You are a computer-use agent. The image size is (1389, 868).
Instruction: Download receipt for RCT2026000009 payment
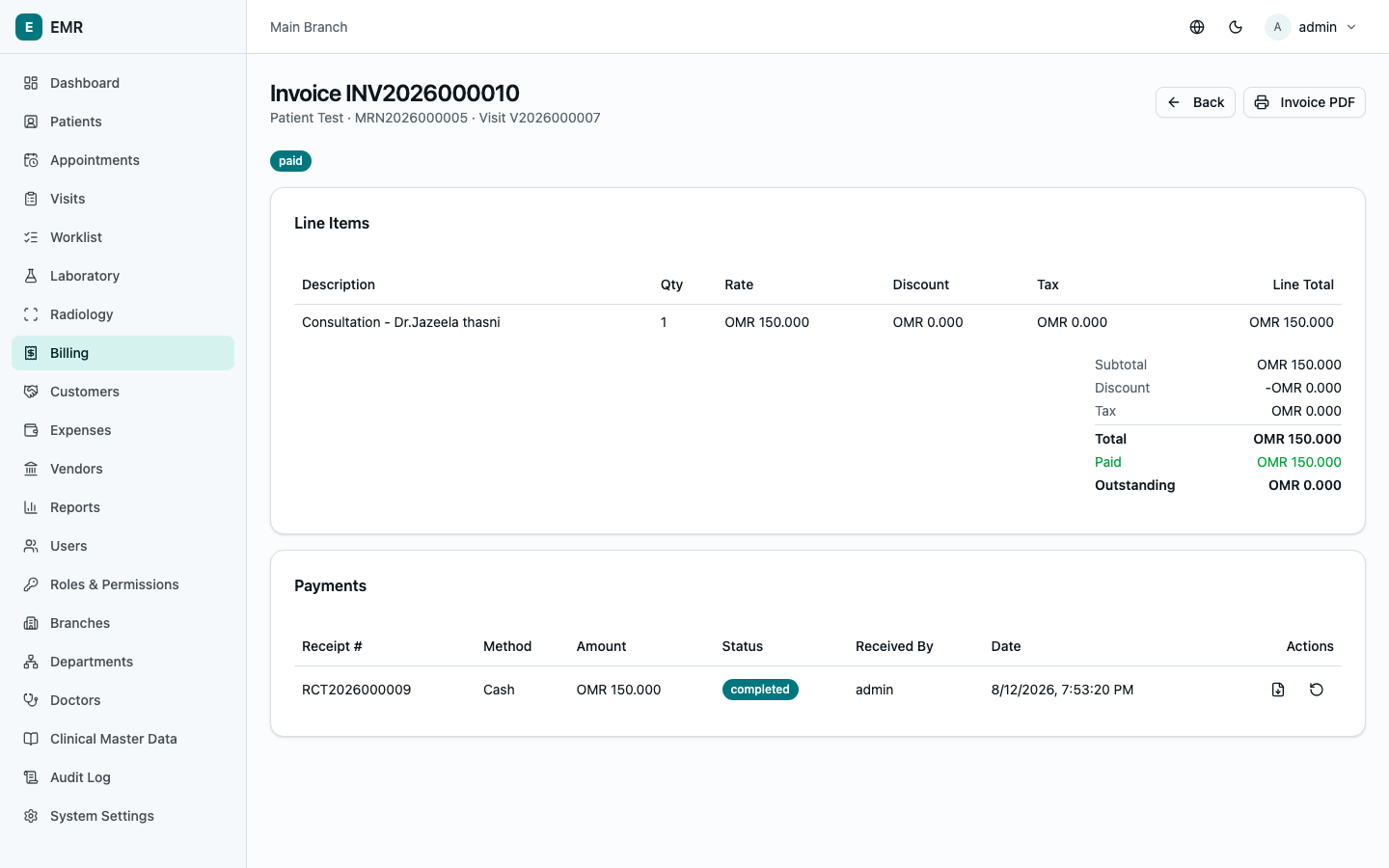point(1278,690)
